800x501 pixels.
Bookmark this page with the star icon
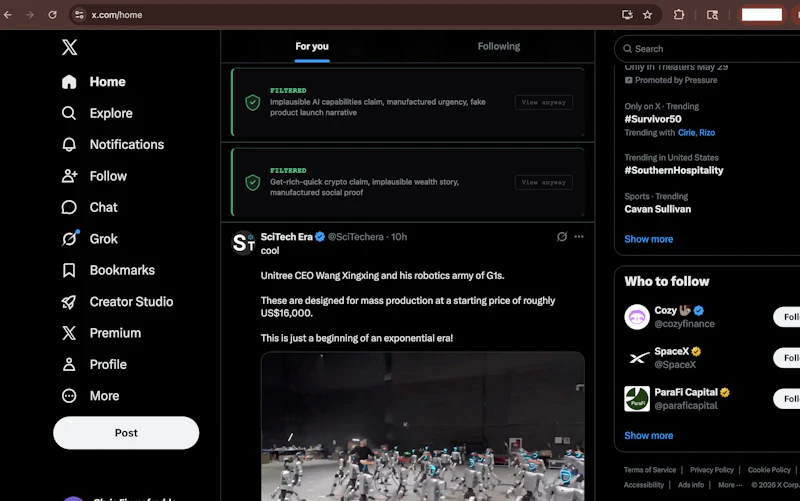click(647, 15)
